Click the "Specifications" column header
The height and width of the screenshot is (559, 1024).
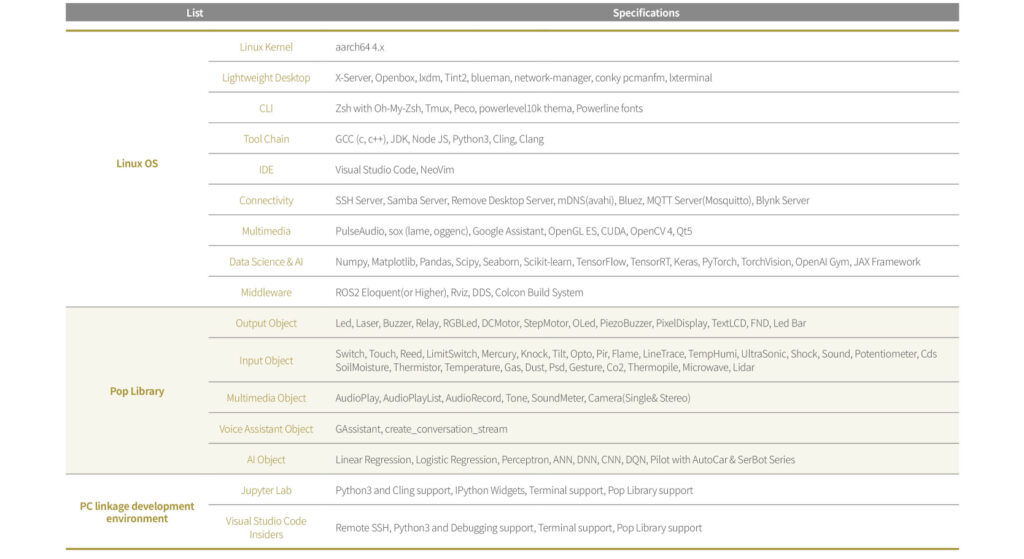[x=645, y=13]
